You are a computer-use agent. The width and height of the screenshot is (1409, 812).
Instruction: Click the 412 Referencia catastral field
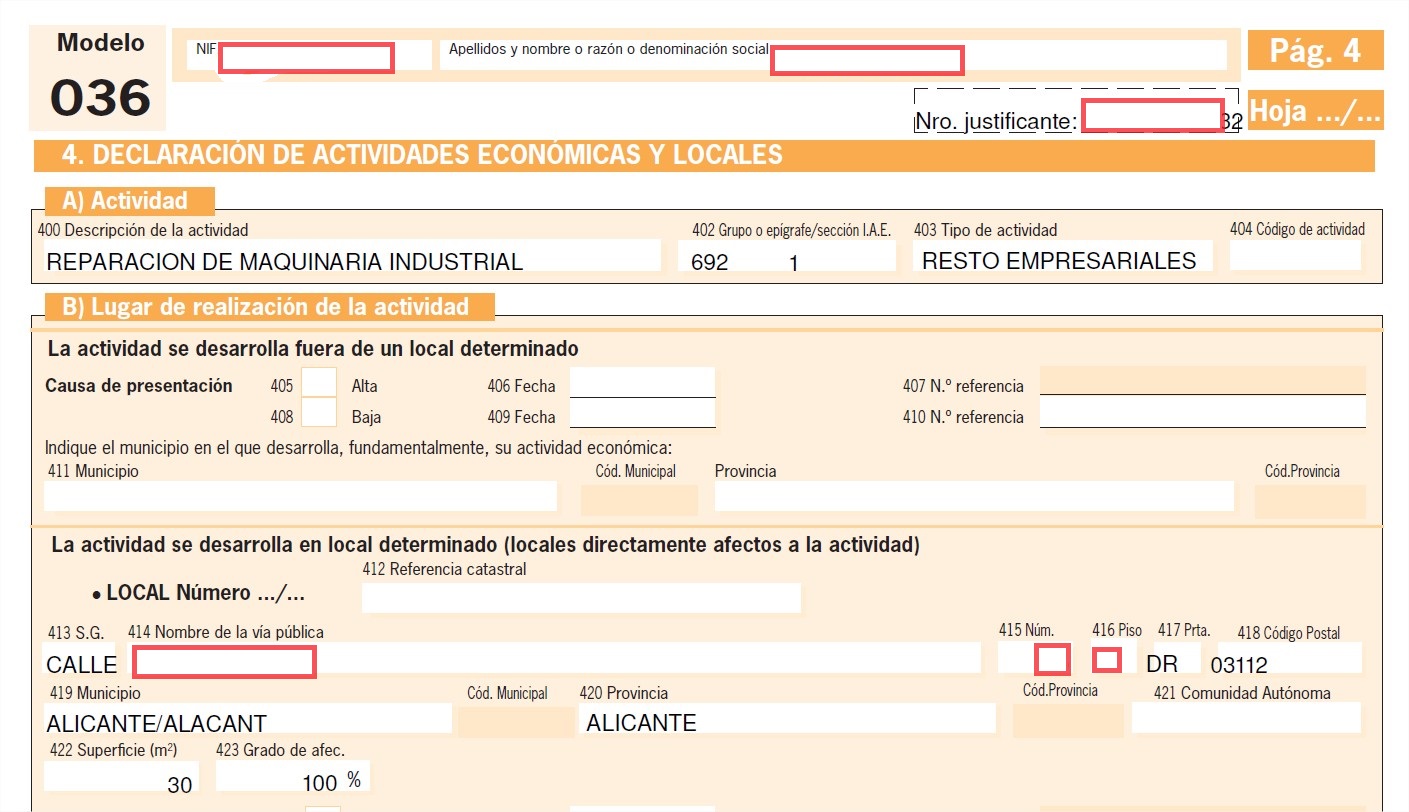click(x=581, y=597)
